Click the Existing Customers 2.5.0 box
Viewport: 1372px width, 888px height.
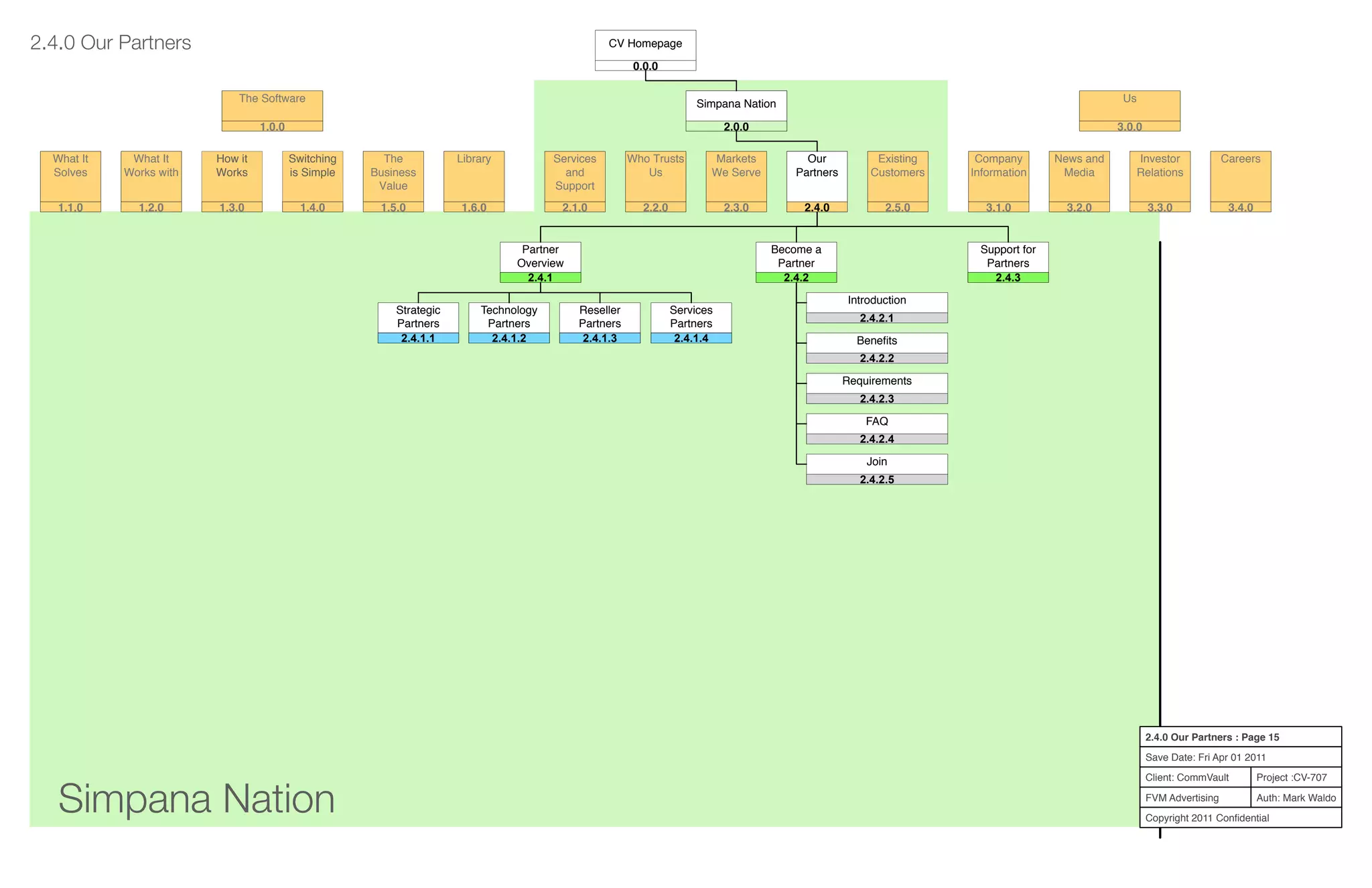coord(897,181)
